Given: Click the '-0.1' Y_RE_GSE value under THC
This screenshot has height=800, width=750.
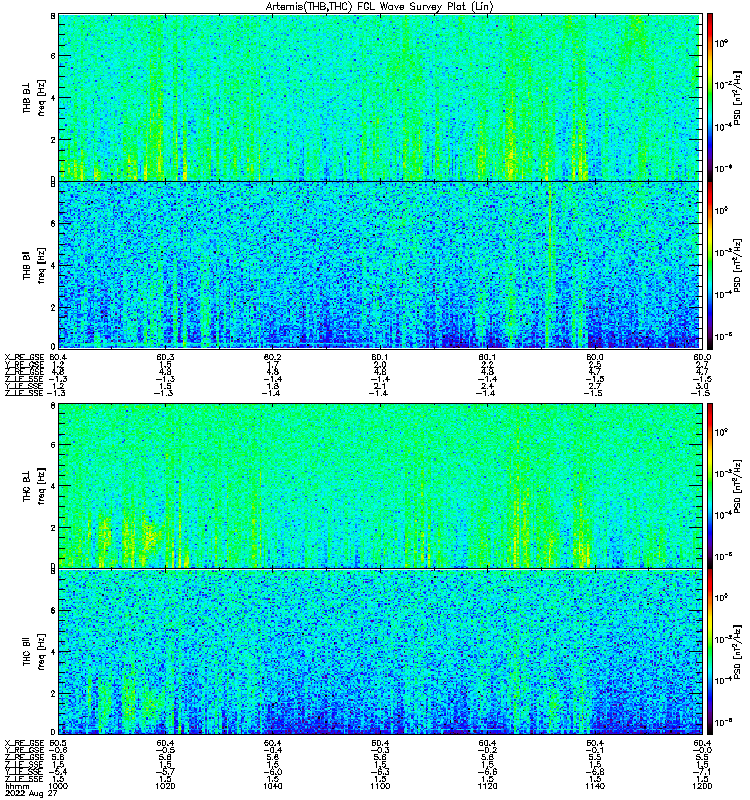Looking at the screenshot, I should pyautogui.click(x=595, y=750).
